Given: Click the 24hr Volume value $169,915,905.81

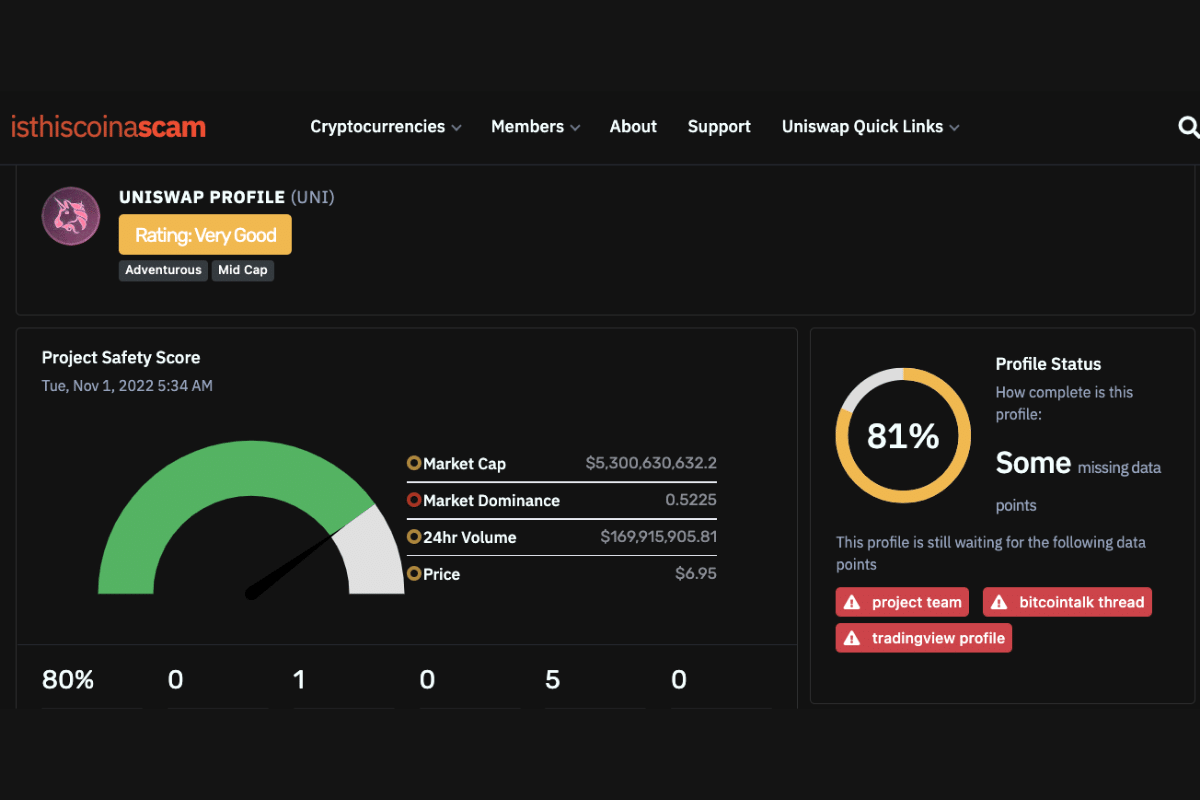Looking at the screenshot, I should [x=658, y=537].
